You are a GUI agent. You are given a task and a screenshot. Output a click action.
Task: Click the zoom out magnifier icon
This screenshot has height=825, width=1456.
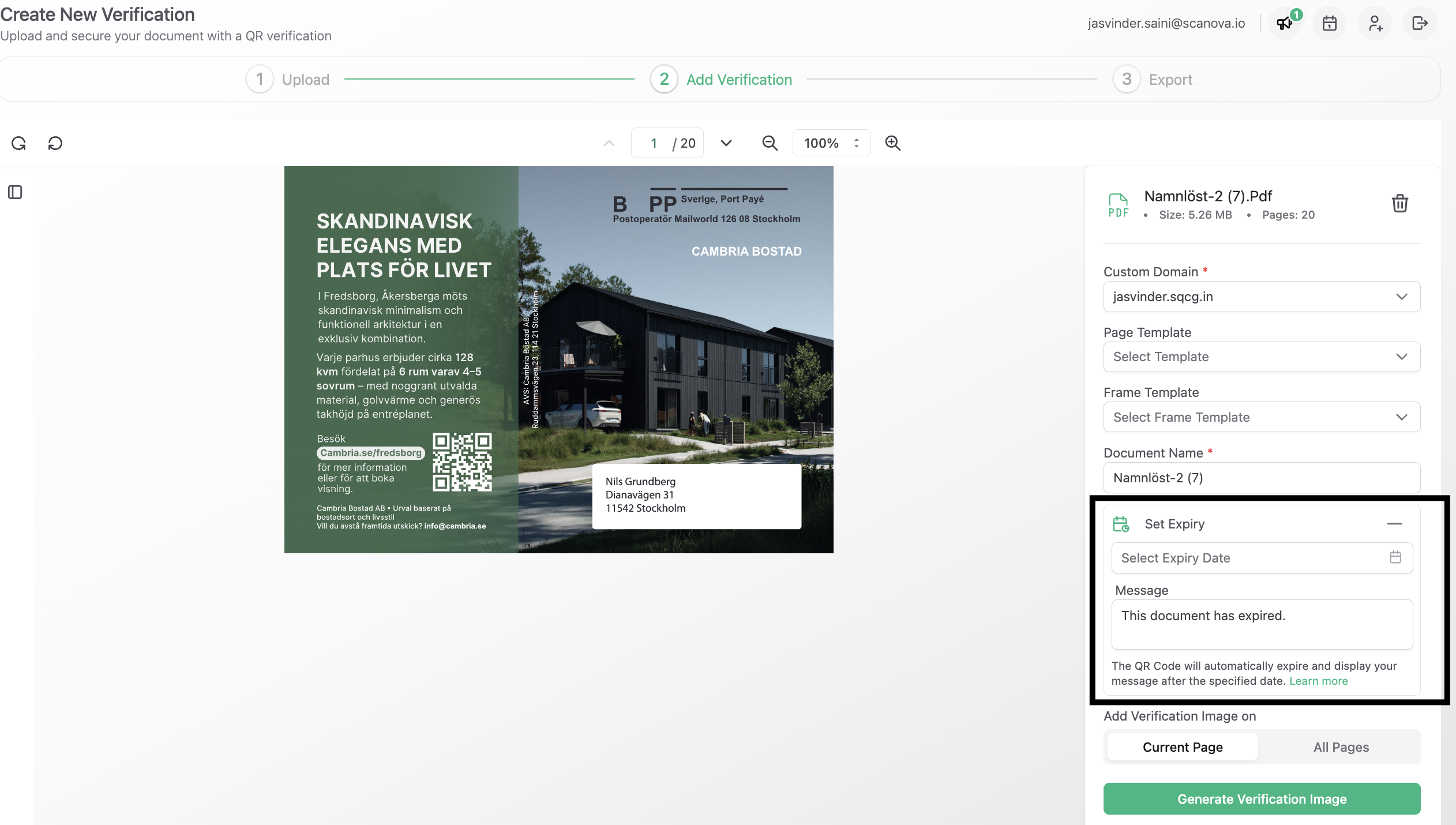click(x=770, y=143)
